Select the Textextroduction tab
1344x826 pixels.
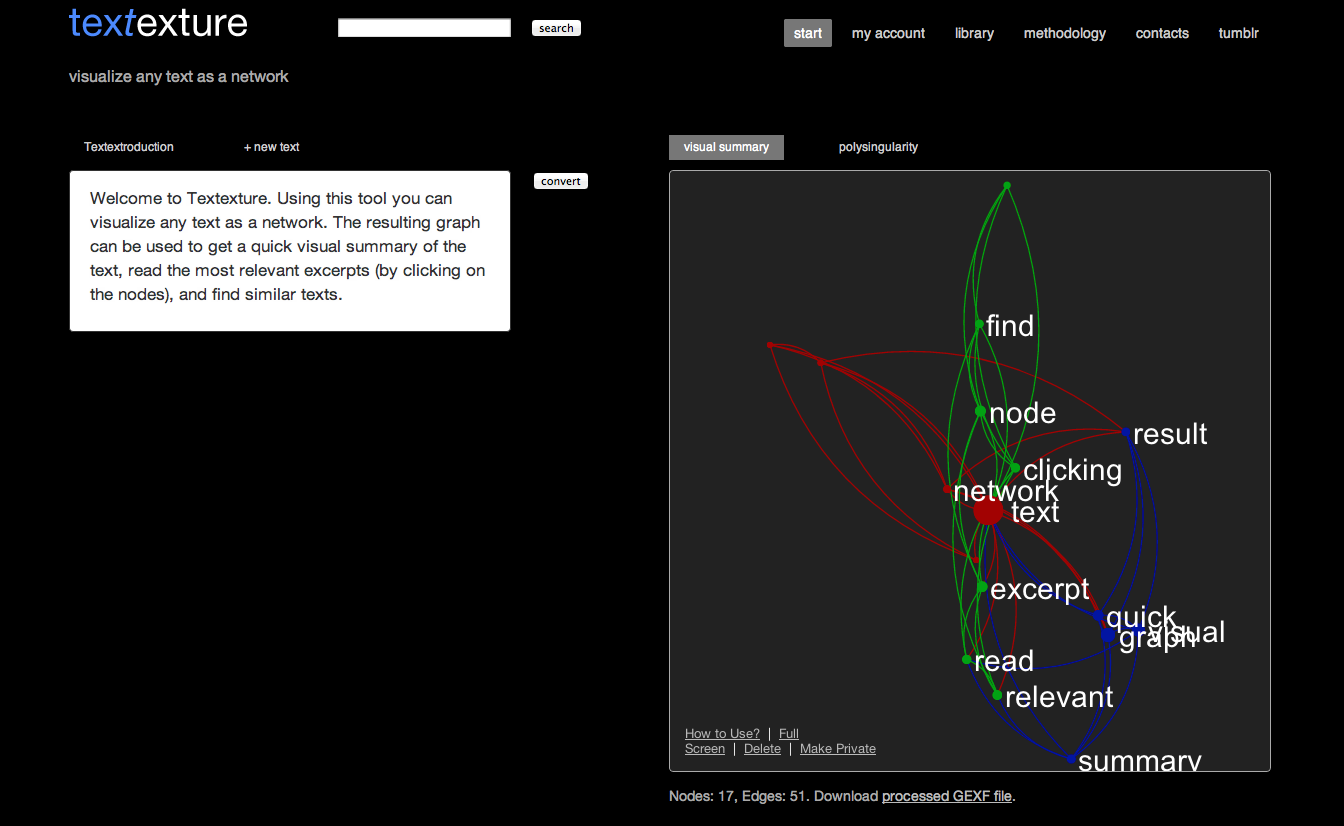click(x=129, y=147)
